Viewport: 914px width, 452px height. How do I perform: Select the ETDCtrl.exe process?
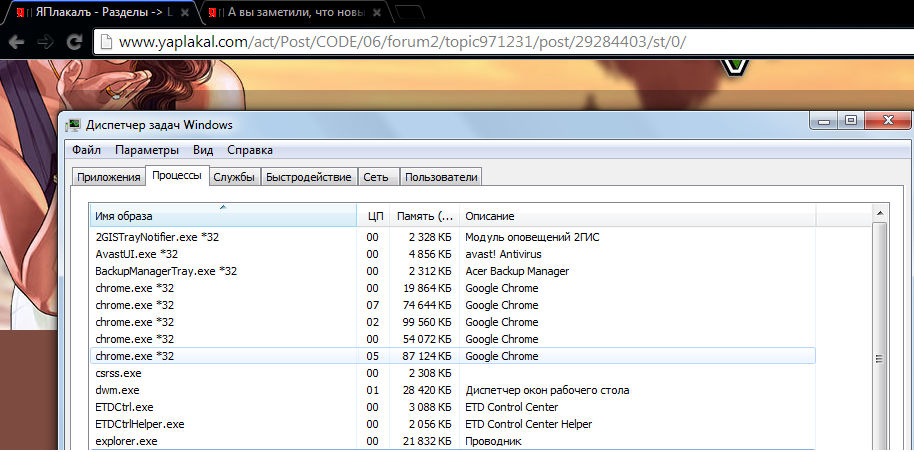[x=453, y=407]
